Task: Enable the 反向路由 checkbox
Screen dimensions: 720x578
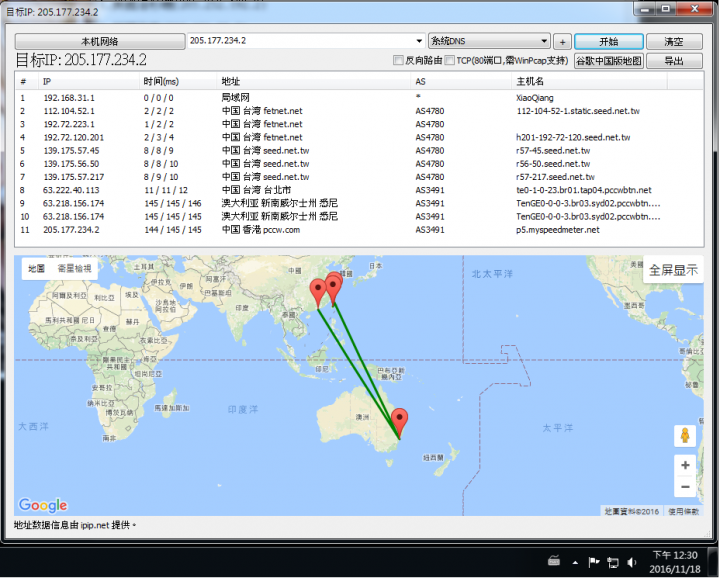Action: 398,61
